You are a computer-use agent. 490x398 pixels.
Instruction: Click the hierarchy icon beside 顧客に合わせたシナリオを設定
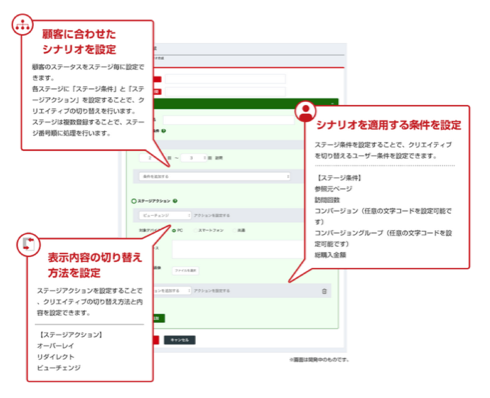tap(23, 25)
